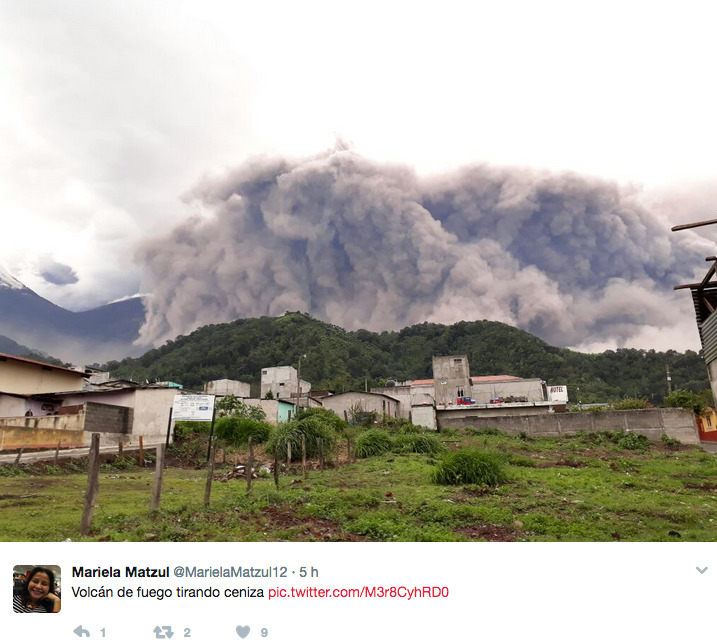Click the 5 h timestamp
The height and width of the screenshot is (642, 717).
click(x=309, y=572)
